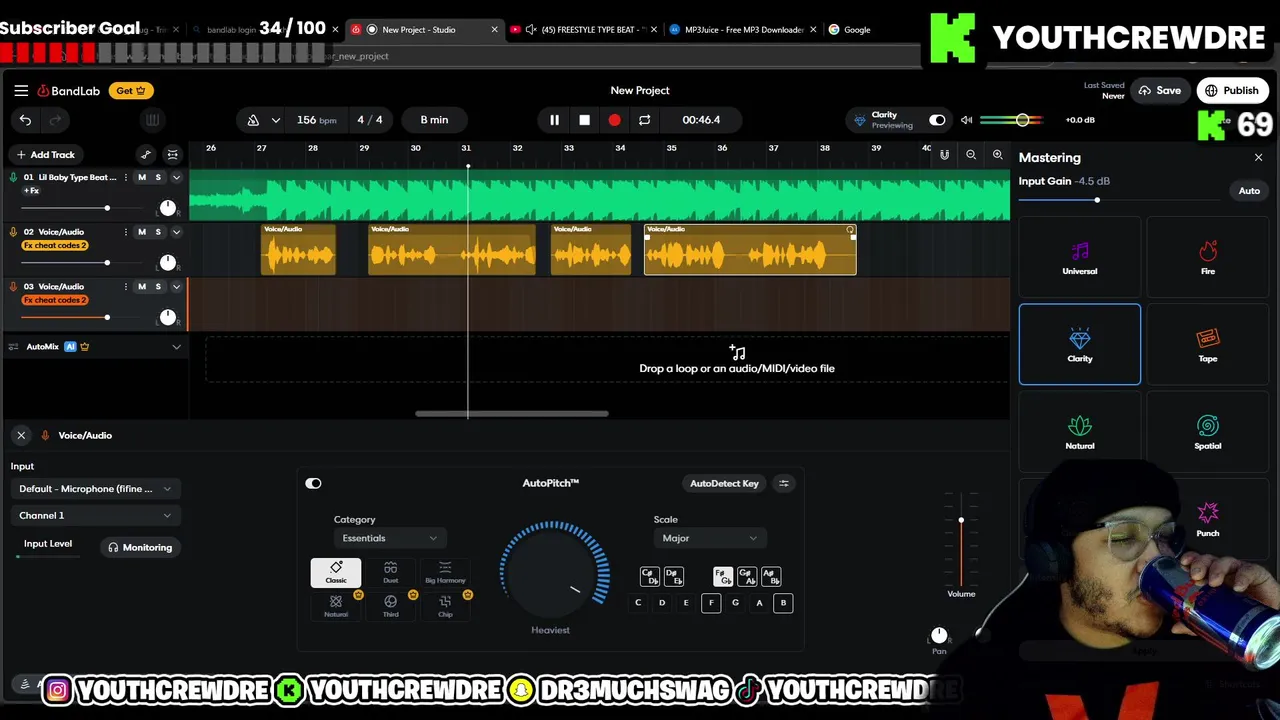The image size is (1280, 720).
Task: Choose the Third AutoPitch effect
Action: click(x=390, y=606)
